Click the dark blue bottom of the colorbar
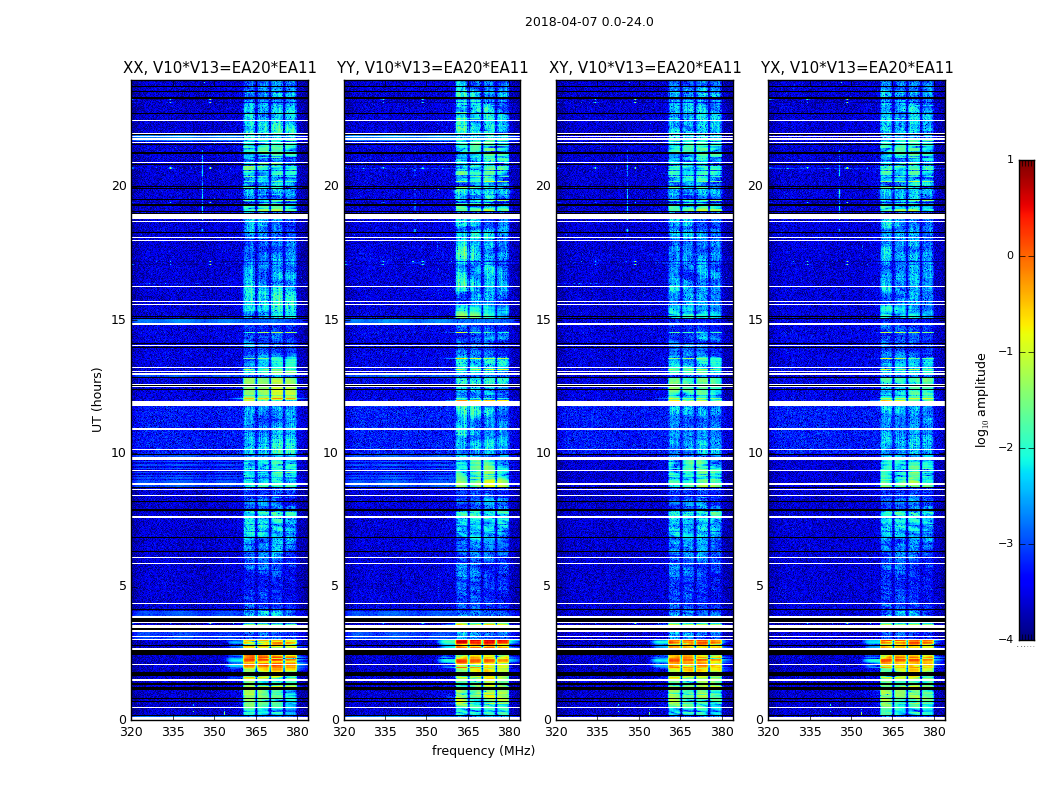The width and height of the screenshot is (1050, 800). point(1027,633)
